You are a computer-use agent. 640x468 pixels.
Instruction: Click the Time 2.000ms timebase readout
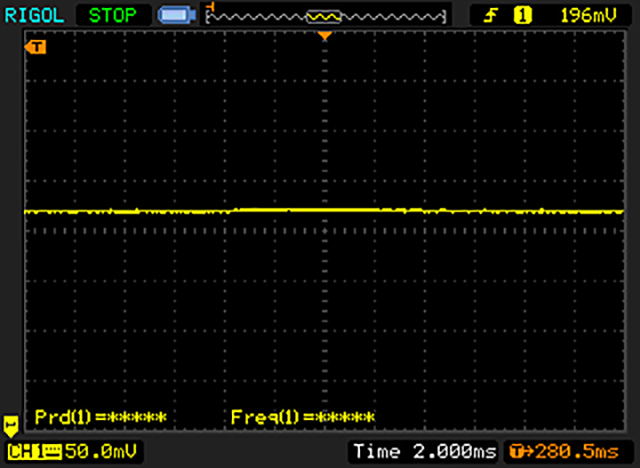tap(424, 452)
